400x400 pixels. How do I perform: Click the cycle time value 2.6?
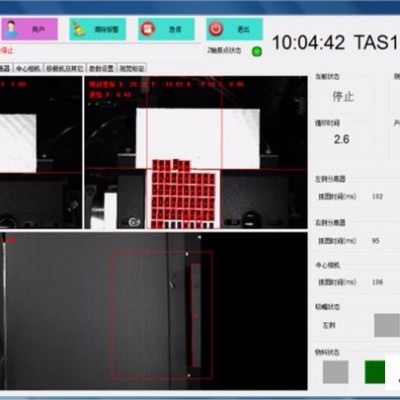[342, 139]
